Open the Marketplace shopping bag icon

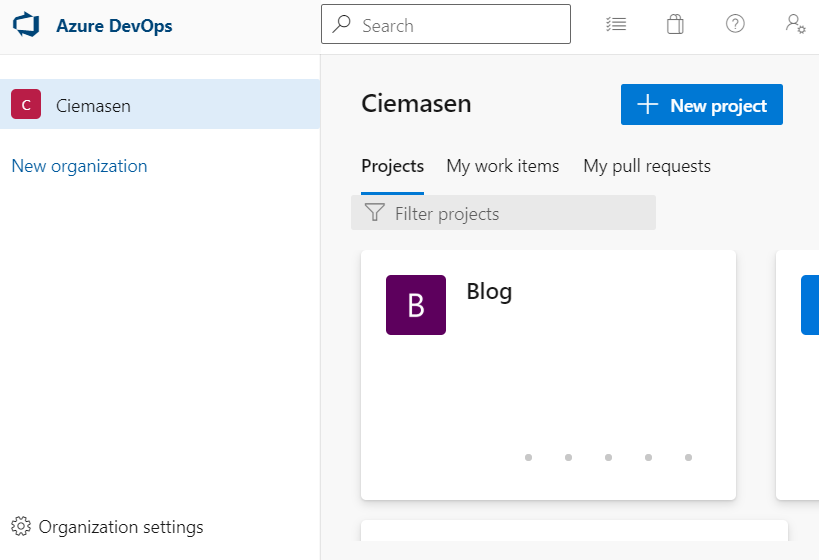tap(675, 24)
